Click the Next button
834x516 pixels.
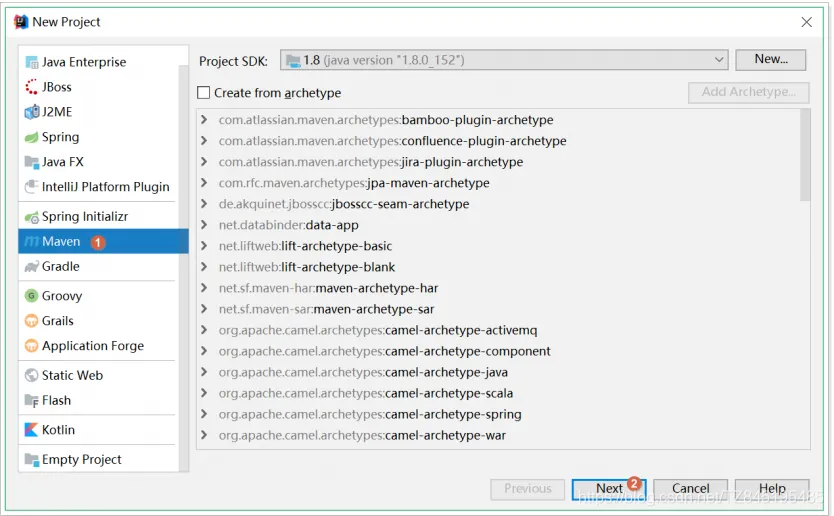[609, 488]
